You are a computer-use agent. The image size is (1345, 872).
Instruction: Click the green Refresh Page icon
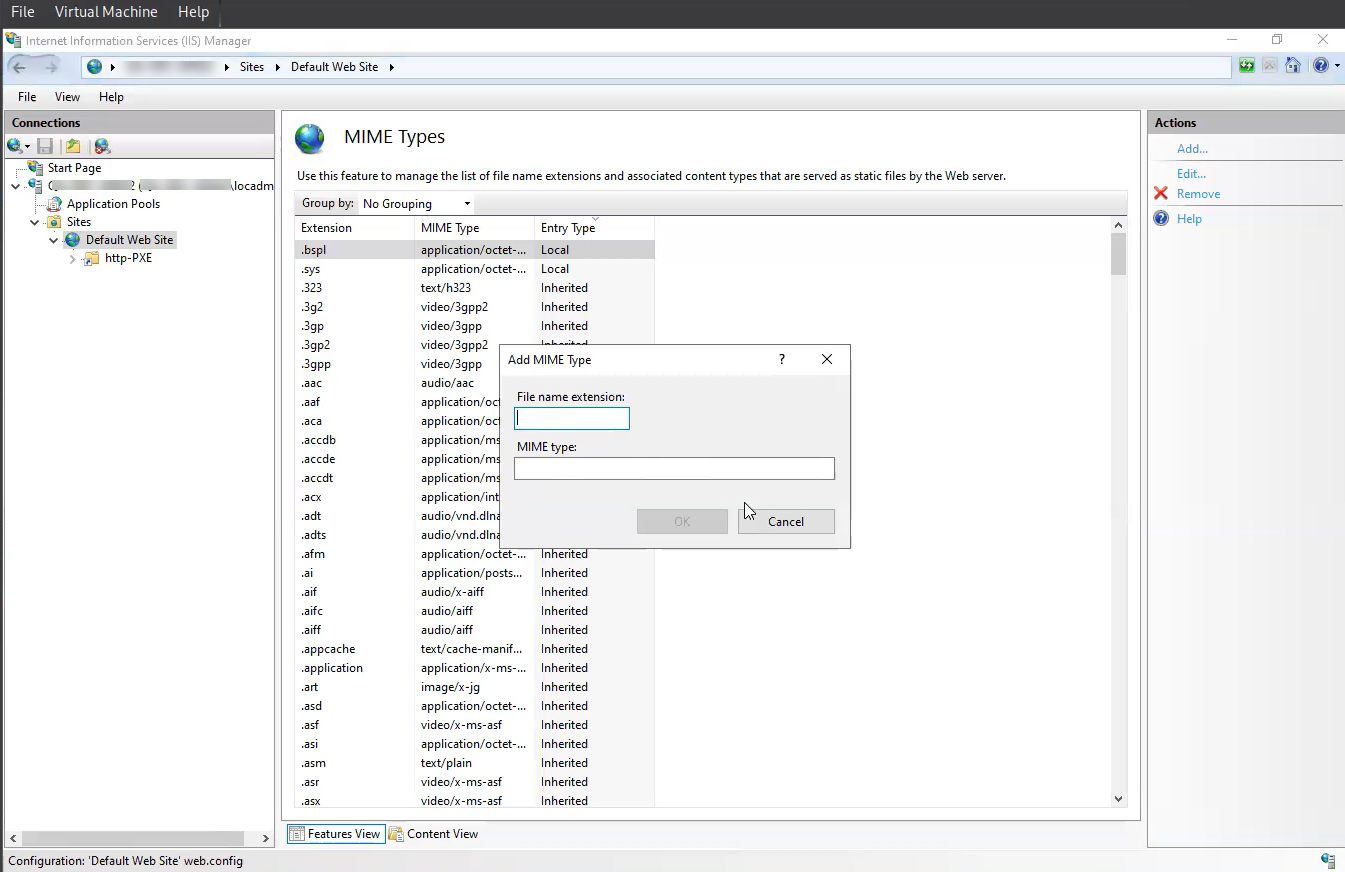(x=1246, y=66)
